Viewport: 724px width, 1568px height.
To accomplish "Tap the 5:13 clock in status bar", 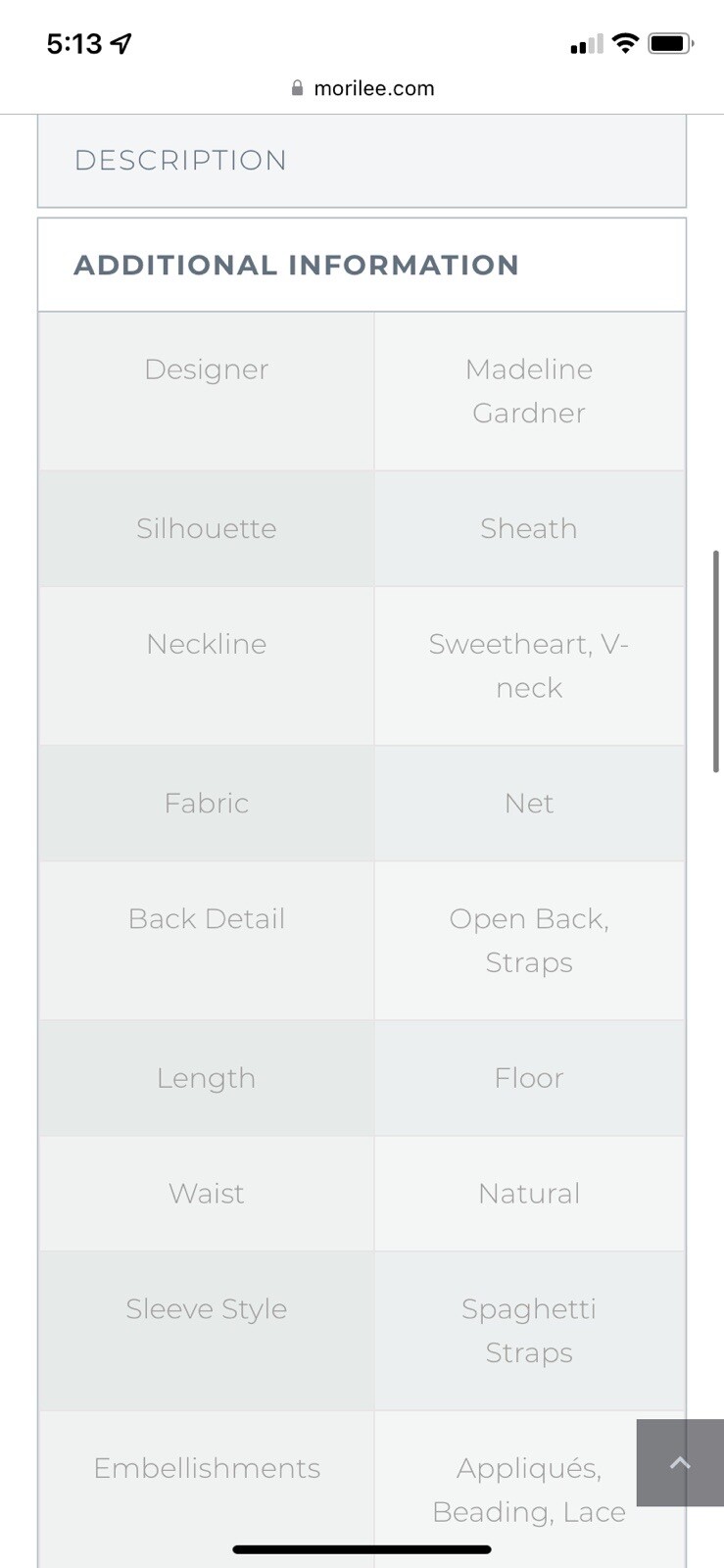I will click(74, 44).
